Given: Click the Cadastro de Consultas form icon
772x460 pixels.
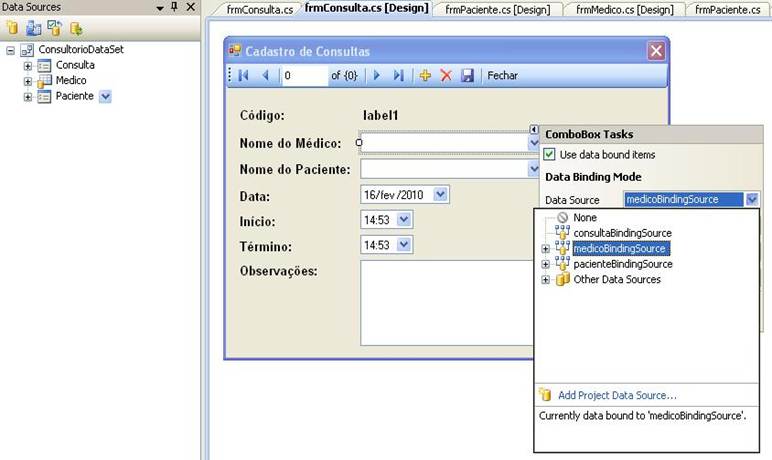Looking at the screenshot, I should [235, 50].
